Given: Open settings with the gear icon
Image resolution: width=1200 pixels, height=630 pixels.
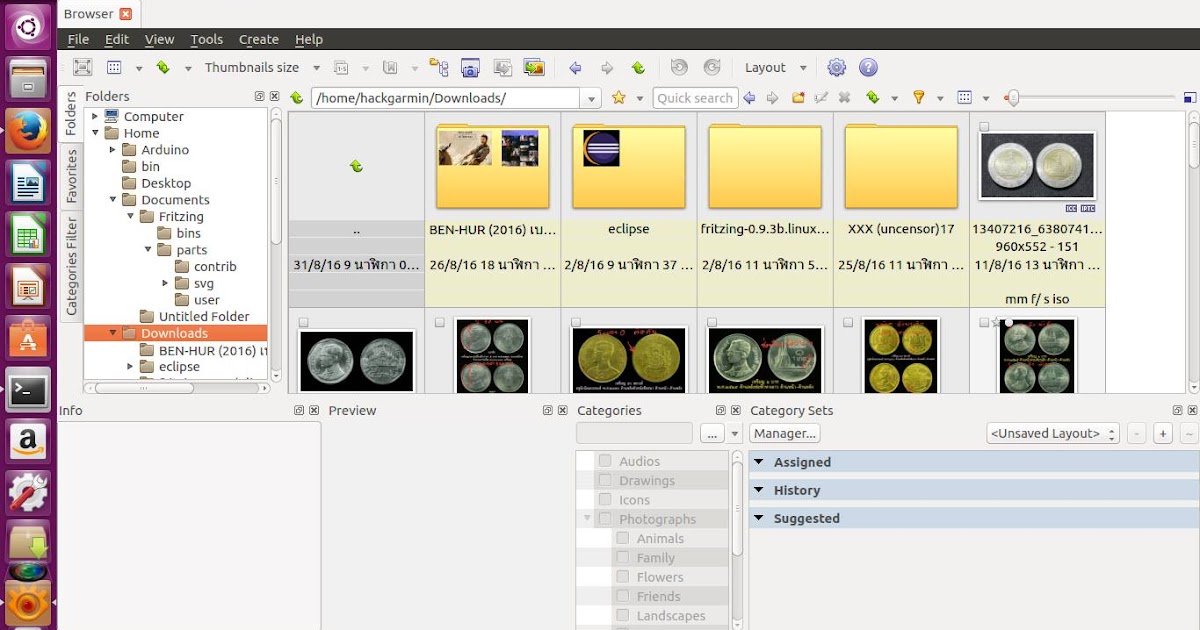Looking at the screenshot, I should point(837,68).
